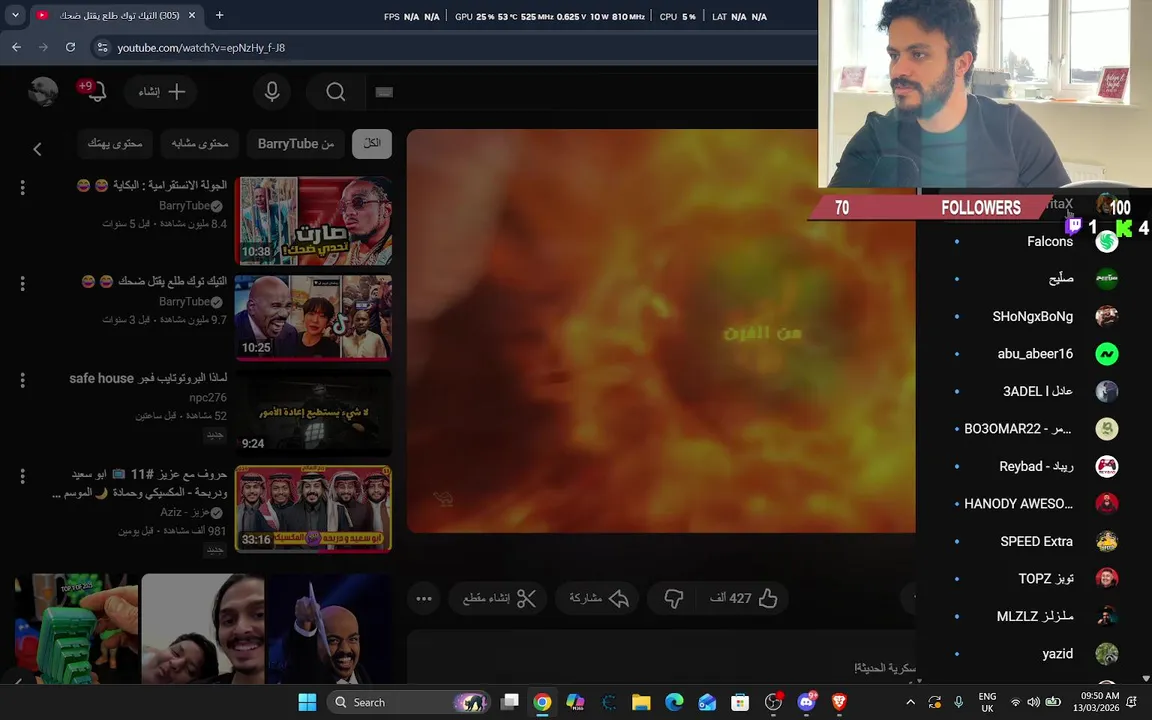Click the youtube.com address bar URL

coord(201,48)
